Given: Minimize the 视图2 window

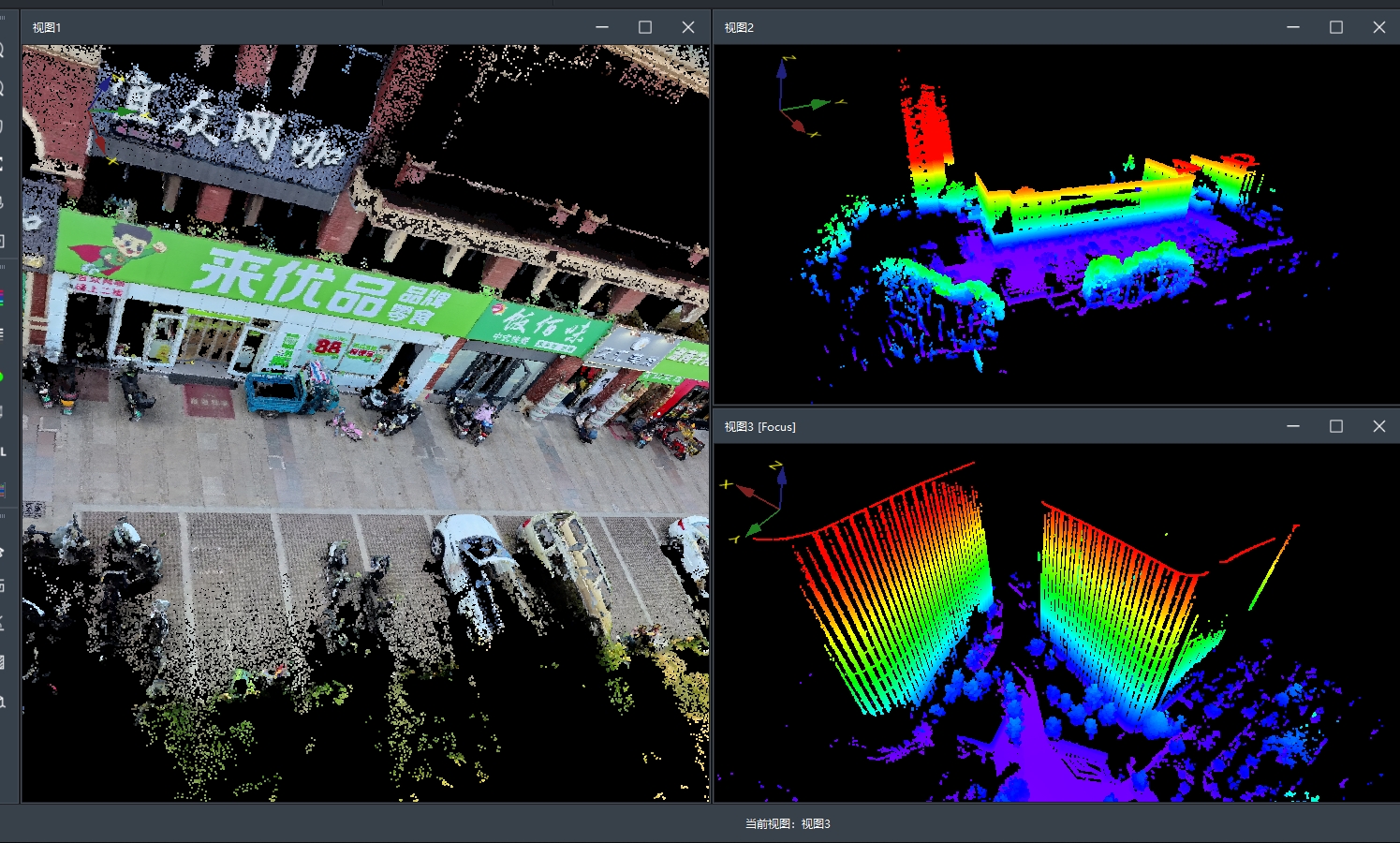Looking at the screenshot, I should tap(1293, 27).
